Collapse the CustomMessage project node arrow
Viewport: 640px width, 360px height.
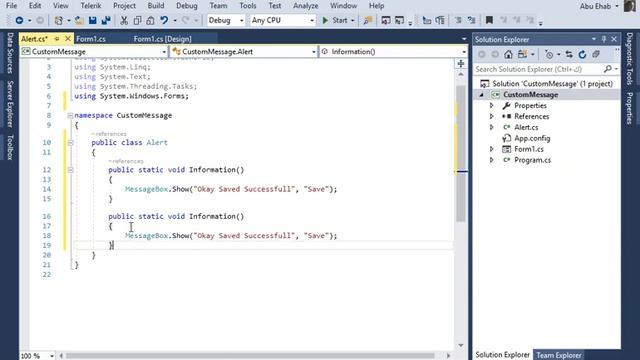pos(482,95)
